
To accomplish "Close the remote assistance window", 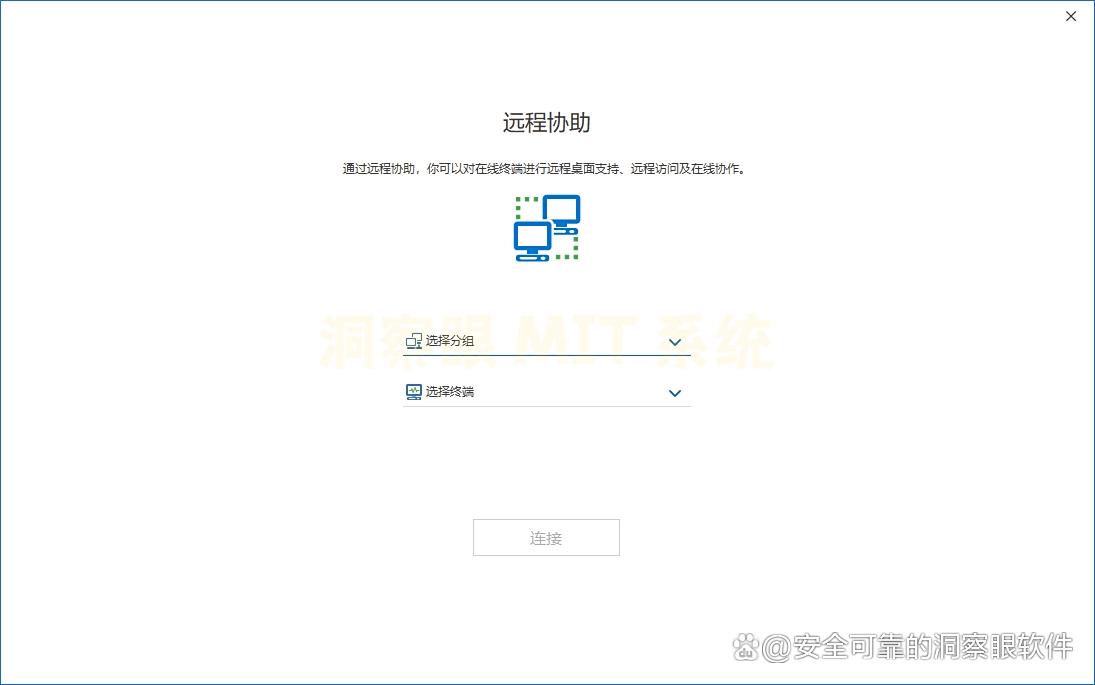I will tap(1071, 16).
